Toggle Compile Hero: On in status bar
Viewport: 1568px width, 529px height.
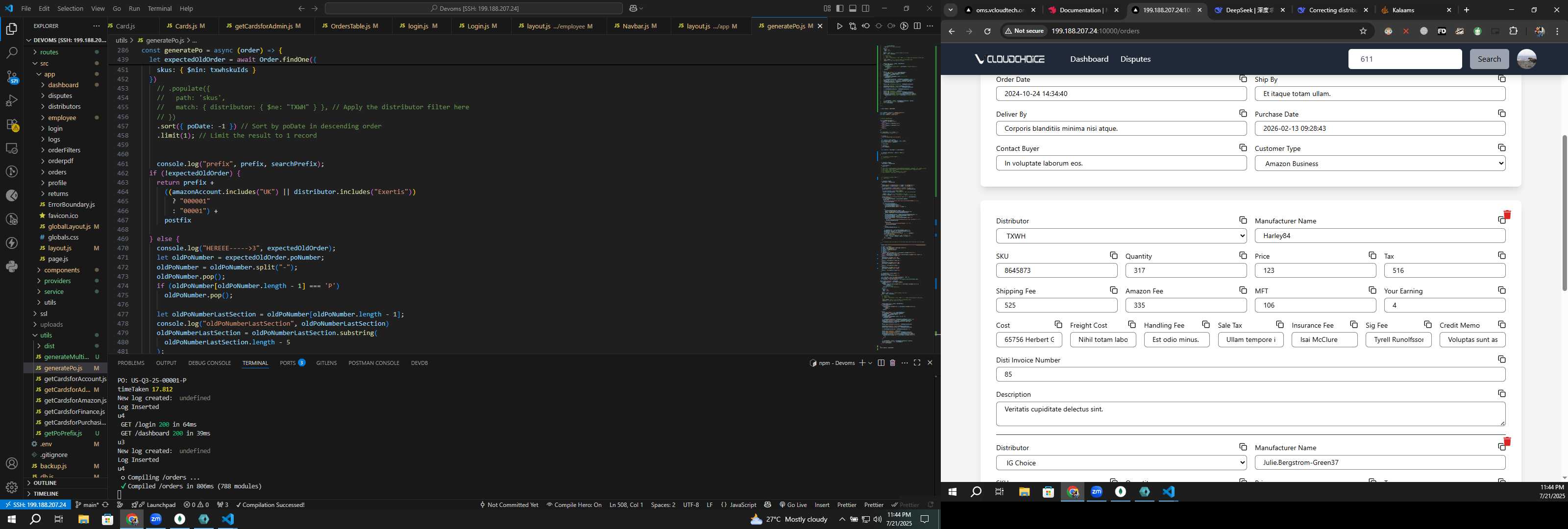coord(574,505)
